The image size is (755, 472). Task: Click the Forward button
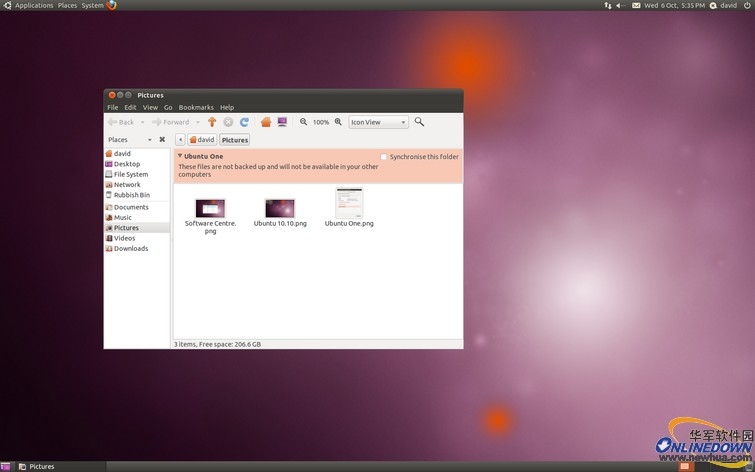[171, 122]
